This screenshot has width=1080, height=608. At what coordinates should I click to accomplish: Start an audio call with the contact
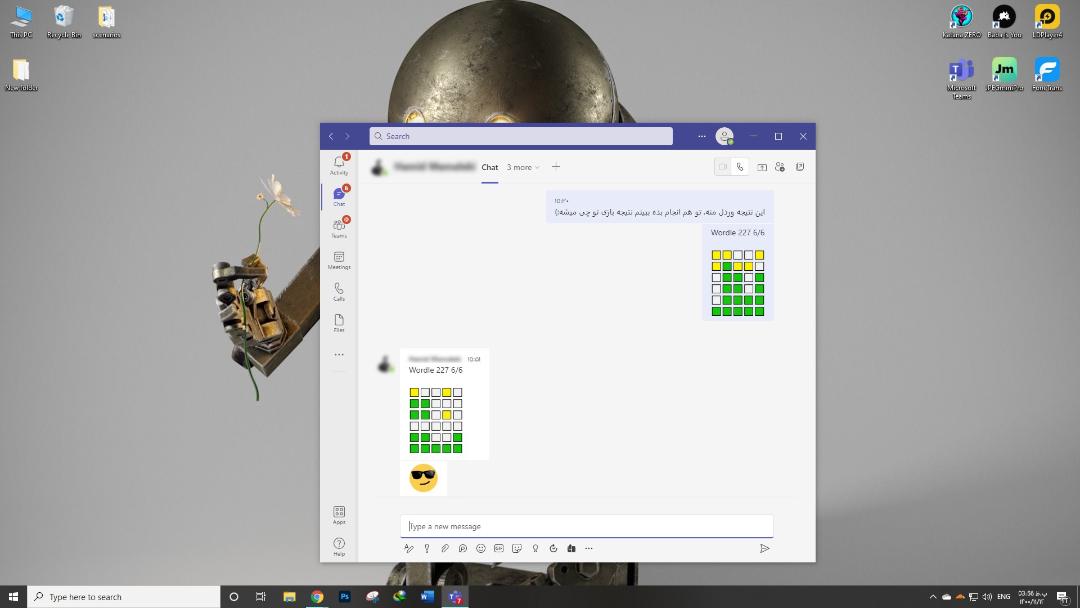(x=740, y=167)
